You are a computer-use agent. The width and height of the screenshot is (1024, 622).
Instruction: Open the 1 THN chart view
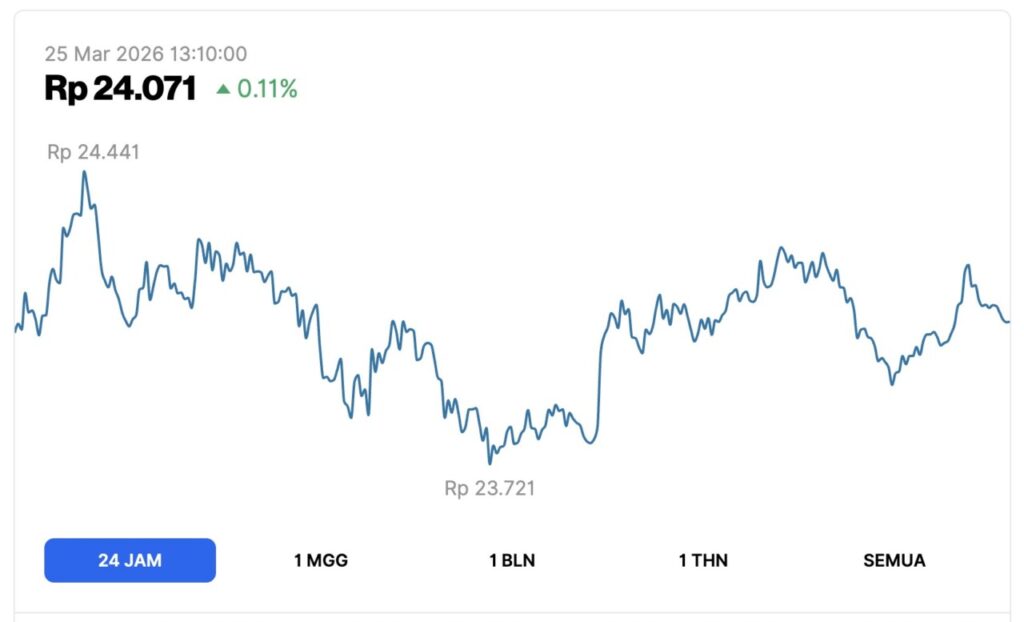pos(703,560)
